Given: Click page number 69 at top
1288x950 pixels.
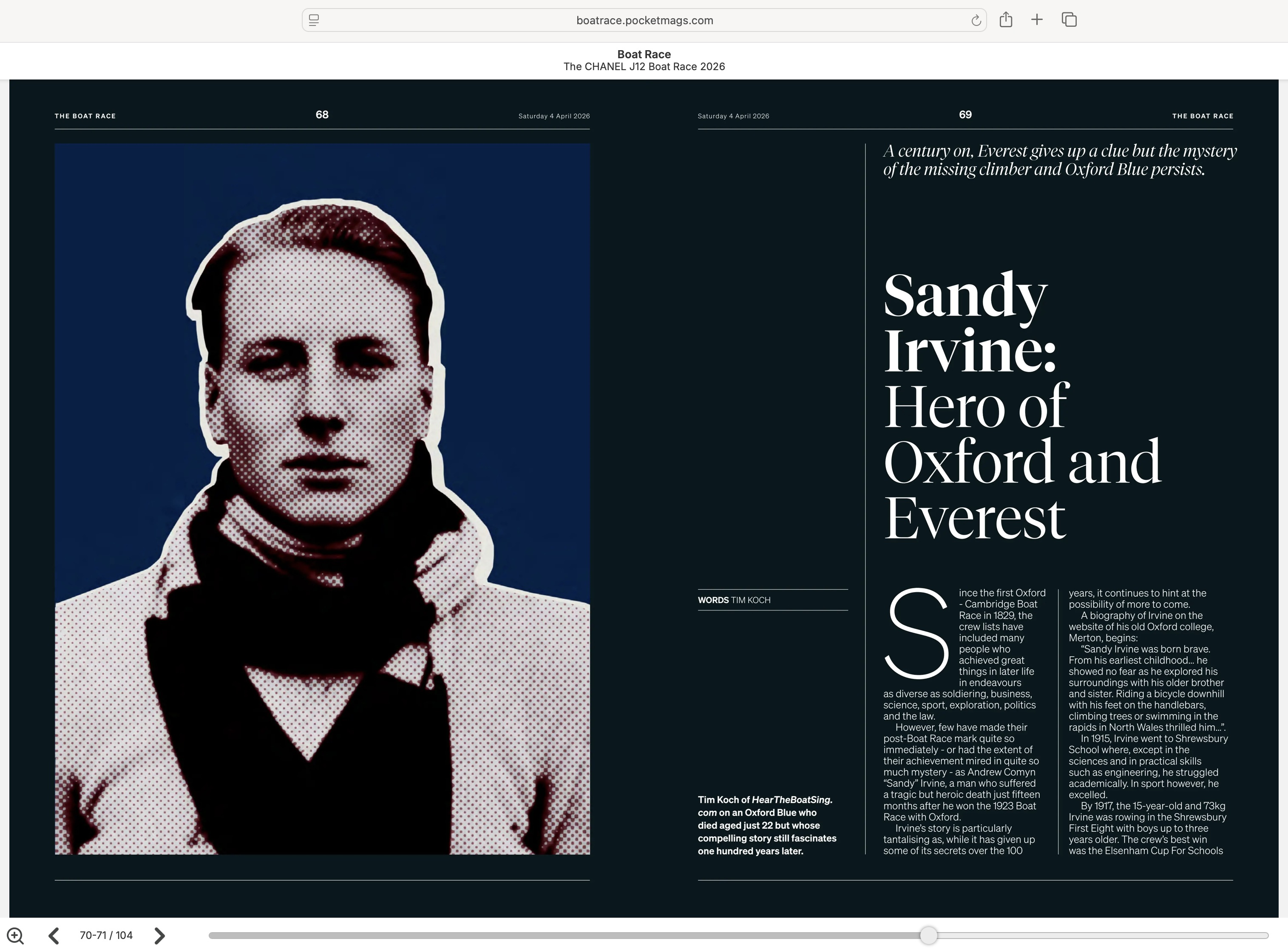Looking at the screenshot, I should tap(965, 115).
